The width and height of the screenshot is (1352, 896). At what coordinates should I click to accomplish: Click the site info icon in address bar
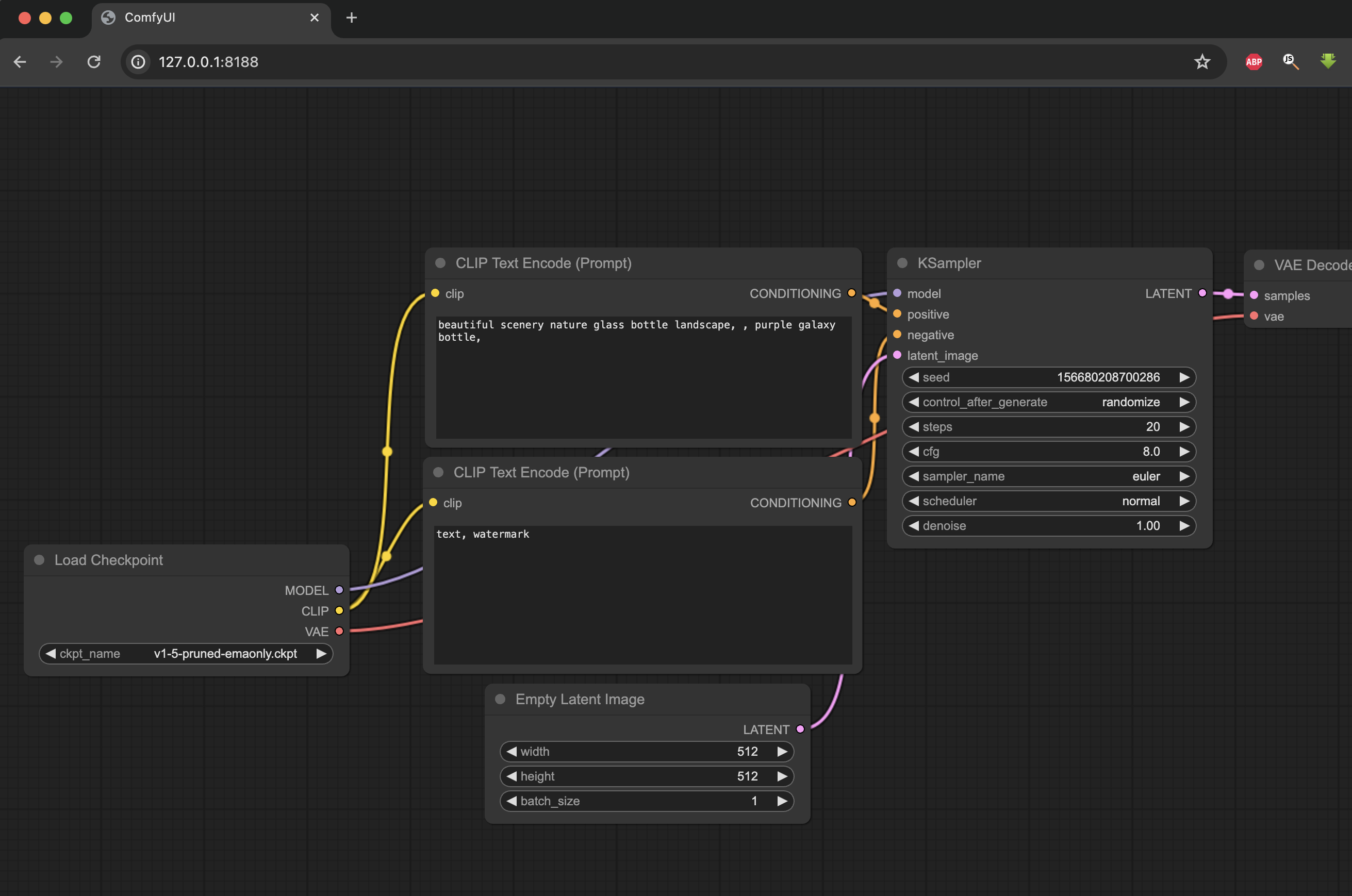coord(138,62)
